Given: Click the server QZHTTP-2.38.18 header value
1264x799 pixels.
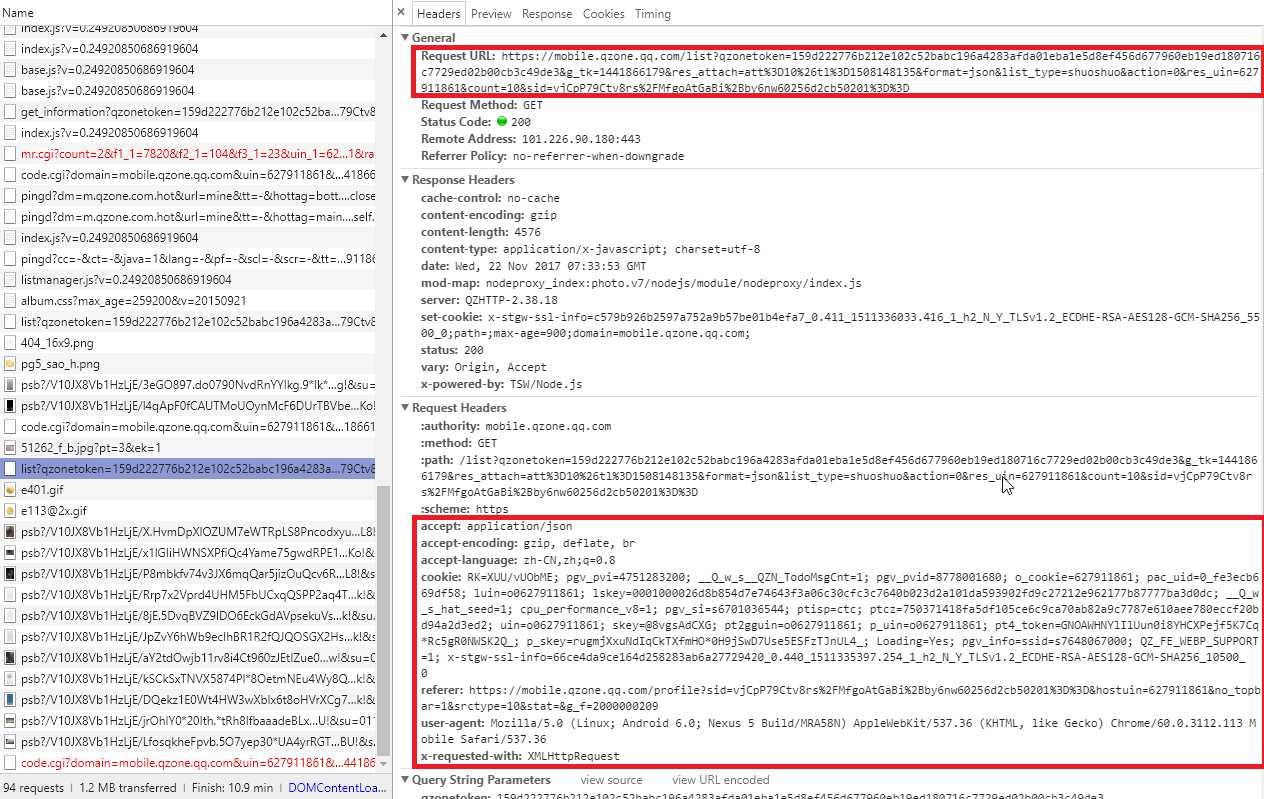Looking at the screenshot, I should [x=511, y=300].
